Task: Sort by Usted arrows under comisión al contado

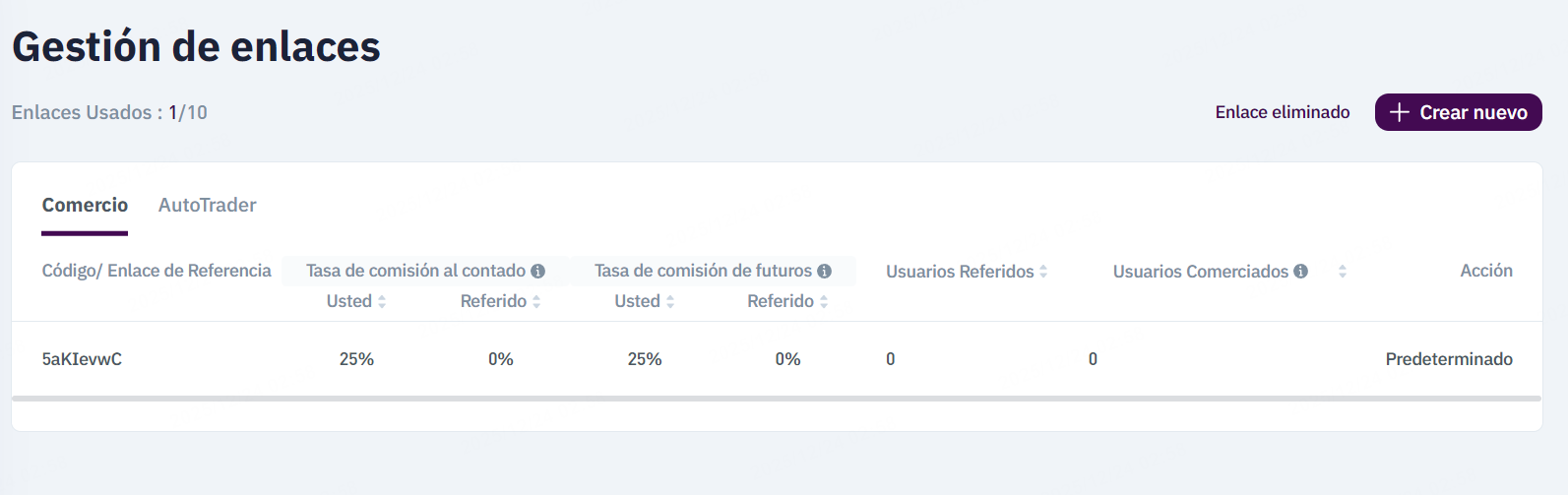Action: click(382, 302)
